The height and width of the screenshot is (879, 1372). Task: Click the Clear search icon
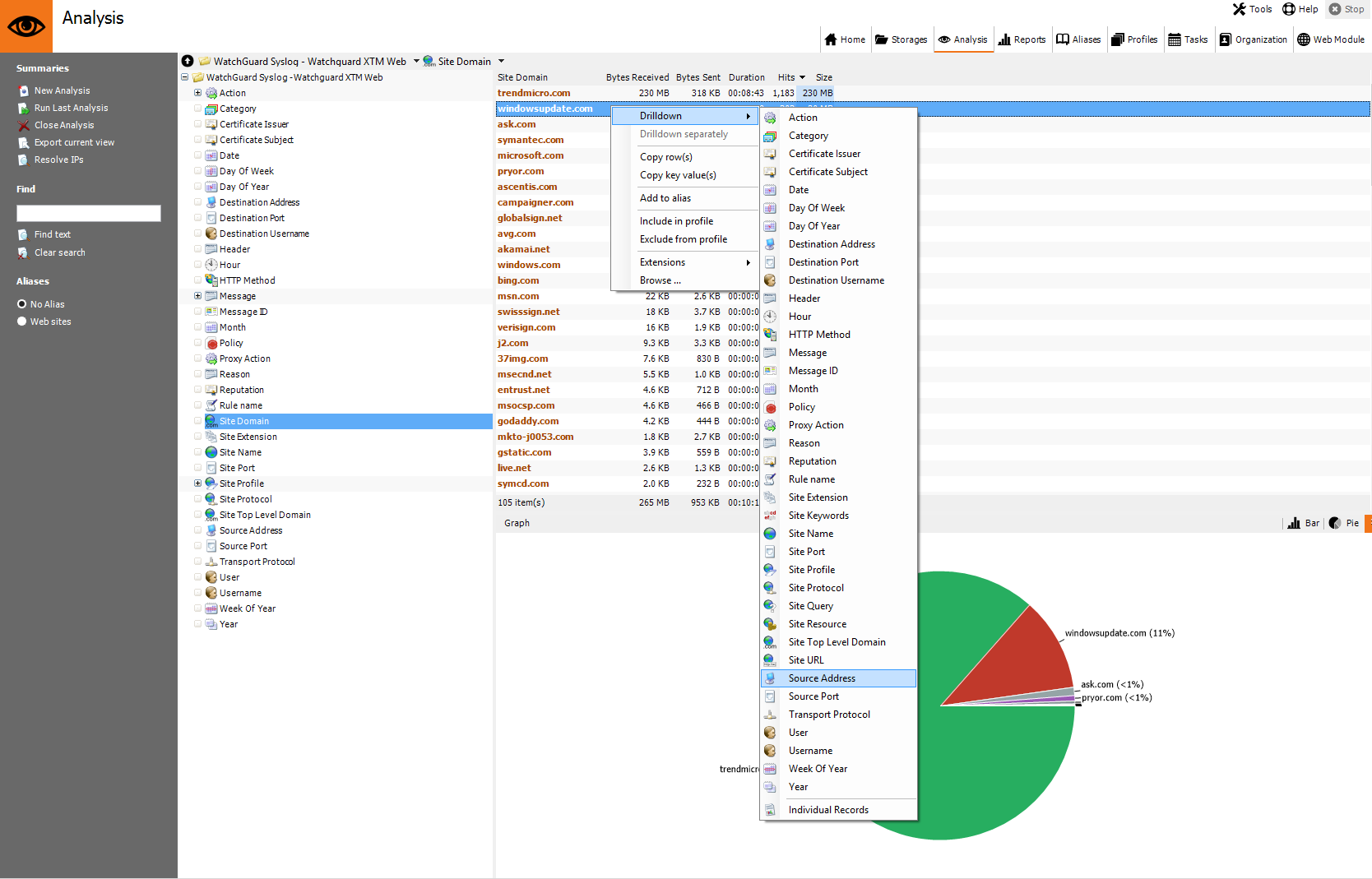pos(23,252)
